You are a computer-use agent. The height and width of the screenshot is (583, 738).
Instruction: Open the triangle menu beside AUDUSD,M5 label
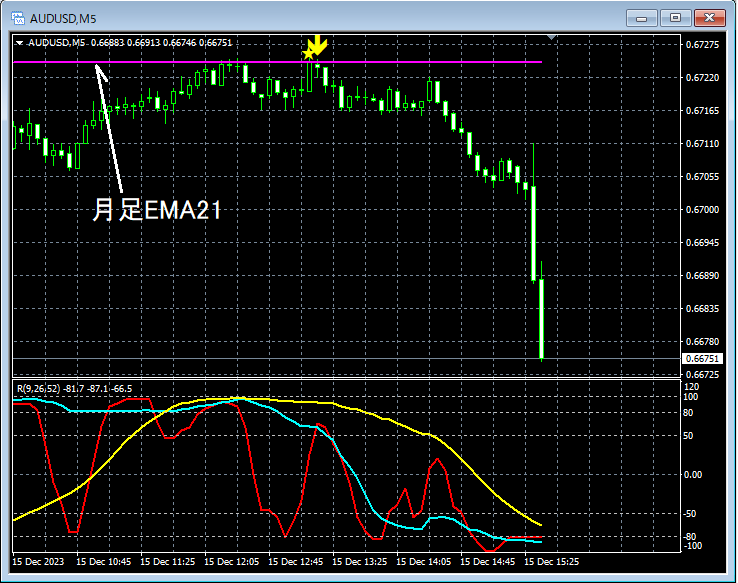[x=19, y=42]
